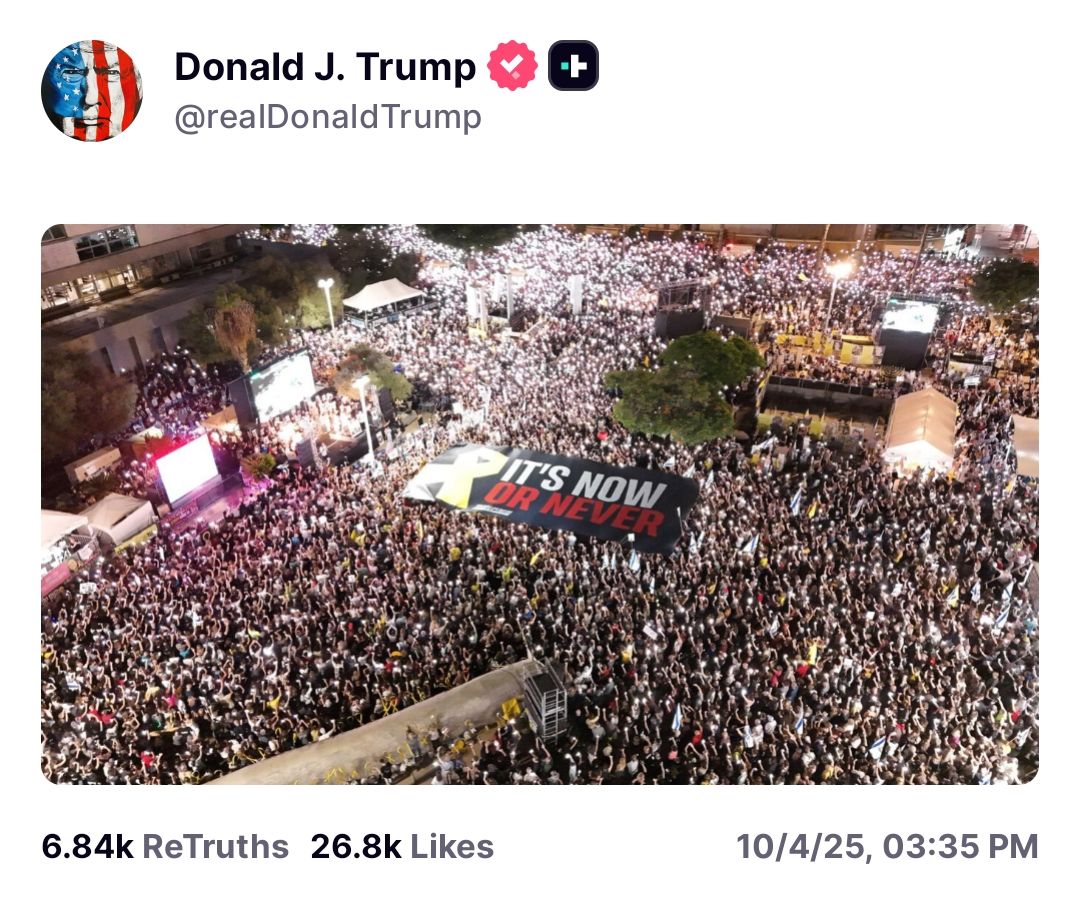Viewport: 1080px width, 897px height.
Task: View the 26.8k Likes list
Action: (x=402, y=846)
